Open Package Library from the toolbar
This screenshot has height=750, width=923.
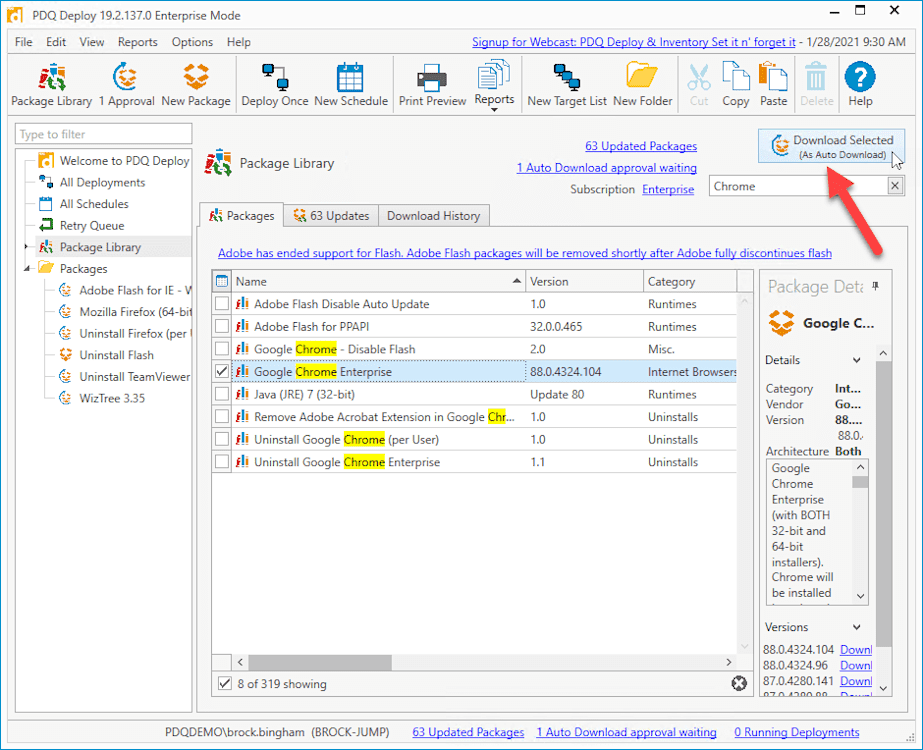pyautogui.click(x=52, y=85)
